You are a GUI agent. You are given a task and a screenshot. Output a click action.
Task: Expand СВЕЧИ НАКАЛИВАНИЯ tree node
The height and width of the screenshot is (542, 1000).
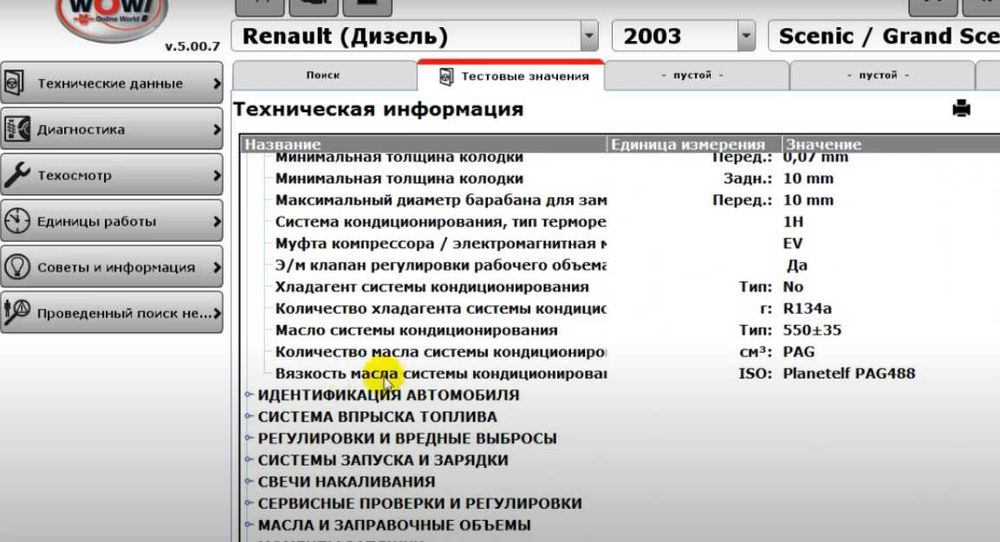[249, 481]
